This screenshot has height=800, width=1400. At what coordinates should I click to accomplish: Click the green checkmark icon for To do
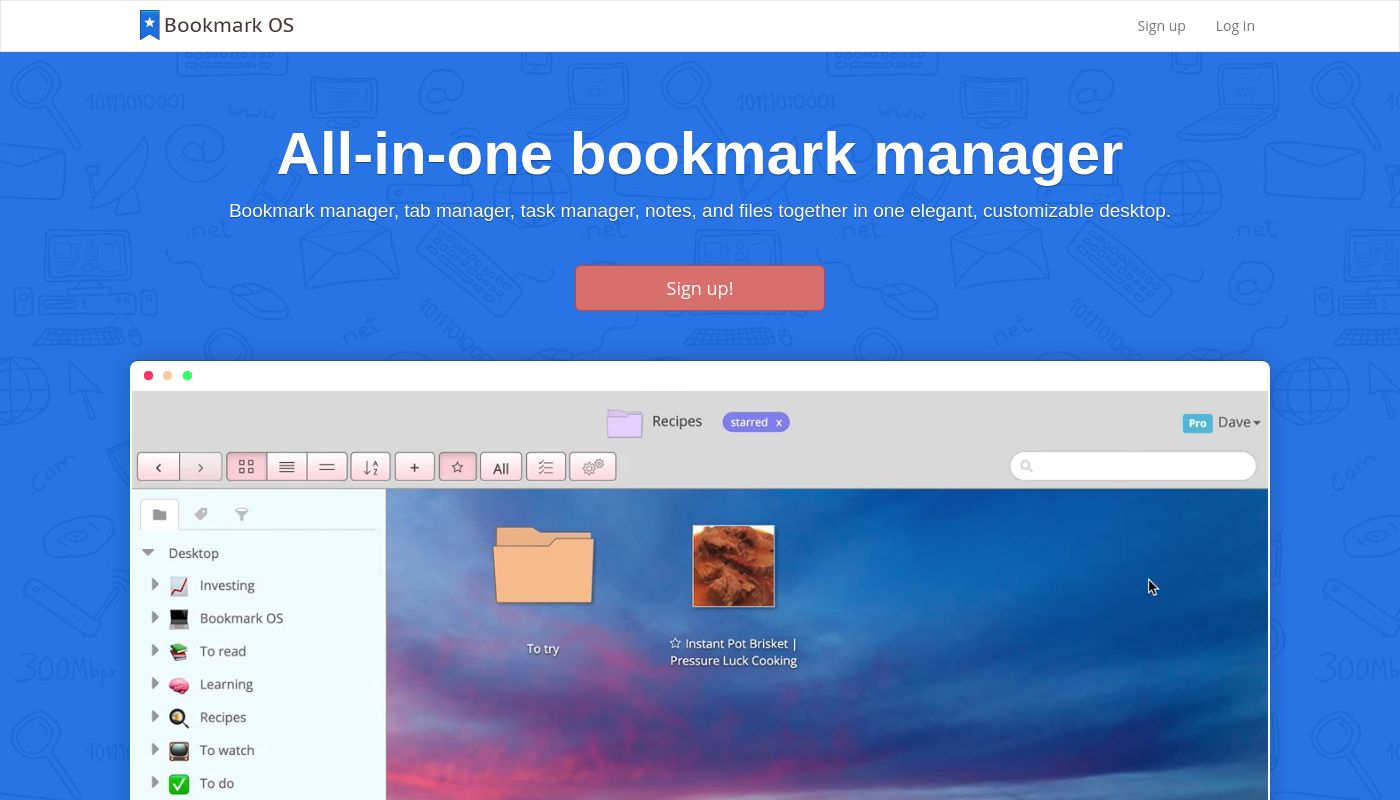pos(179,784)
